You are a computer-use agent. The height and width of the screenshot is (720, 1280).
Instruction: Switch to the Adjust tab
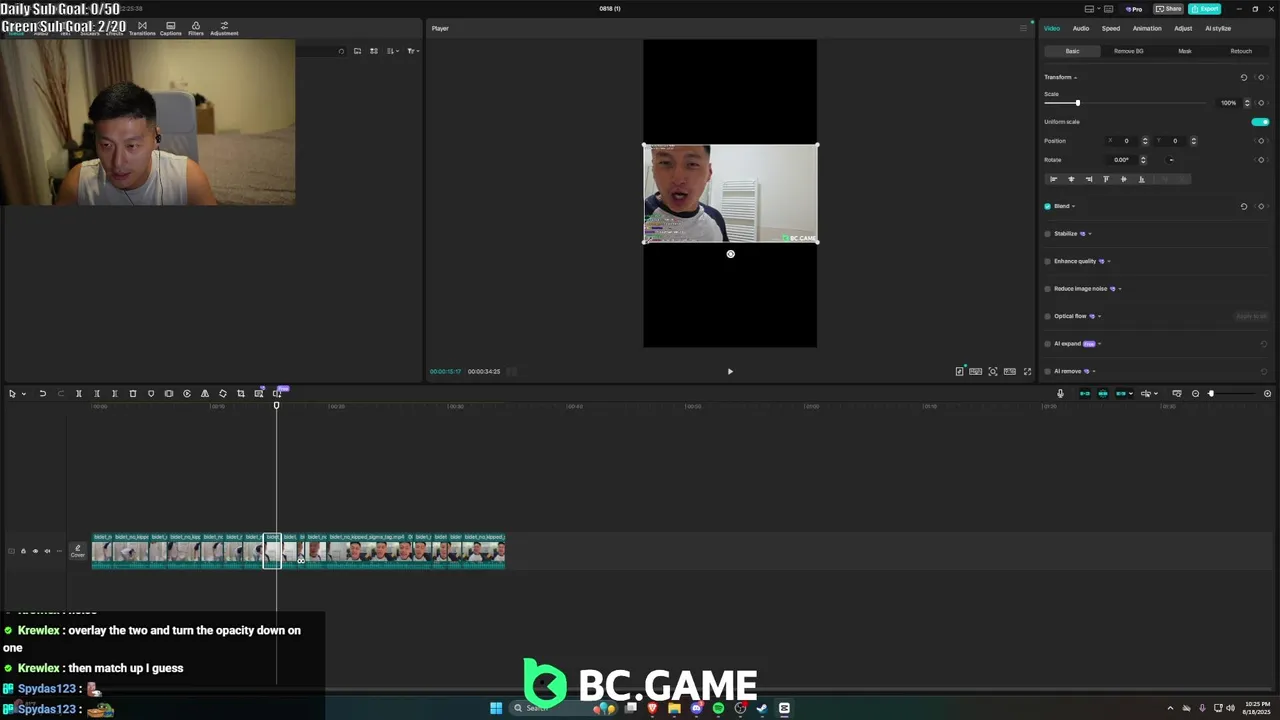1183,28
